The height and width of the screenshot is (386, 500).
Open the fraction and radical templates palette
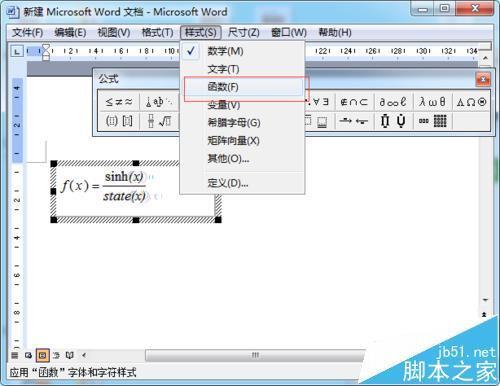159,121
